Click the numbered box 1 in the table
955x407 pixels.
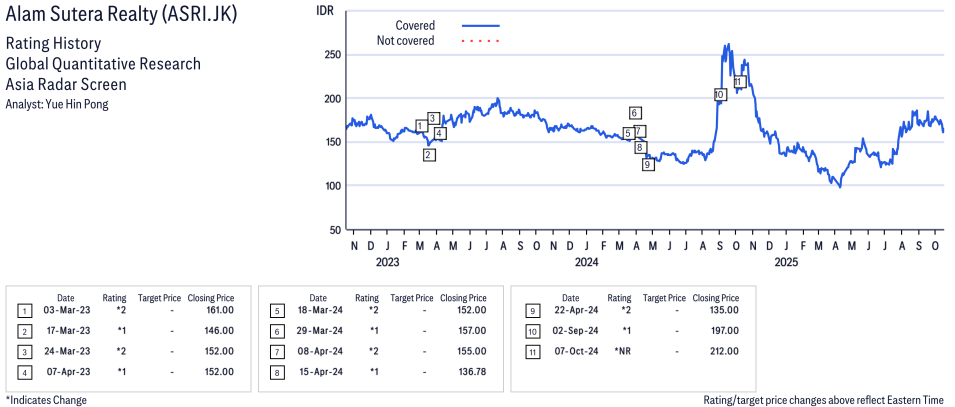click(x=24, y=311)
